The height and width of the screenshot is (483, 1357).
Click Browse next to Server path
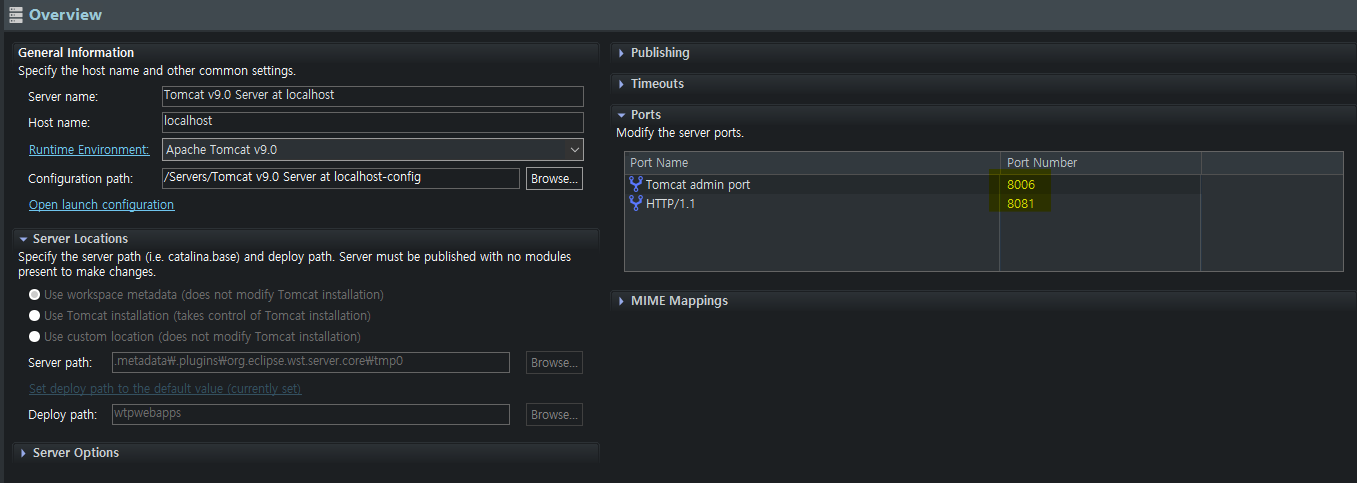(x=554, y=362)
